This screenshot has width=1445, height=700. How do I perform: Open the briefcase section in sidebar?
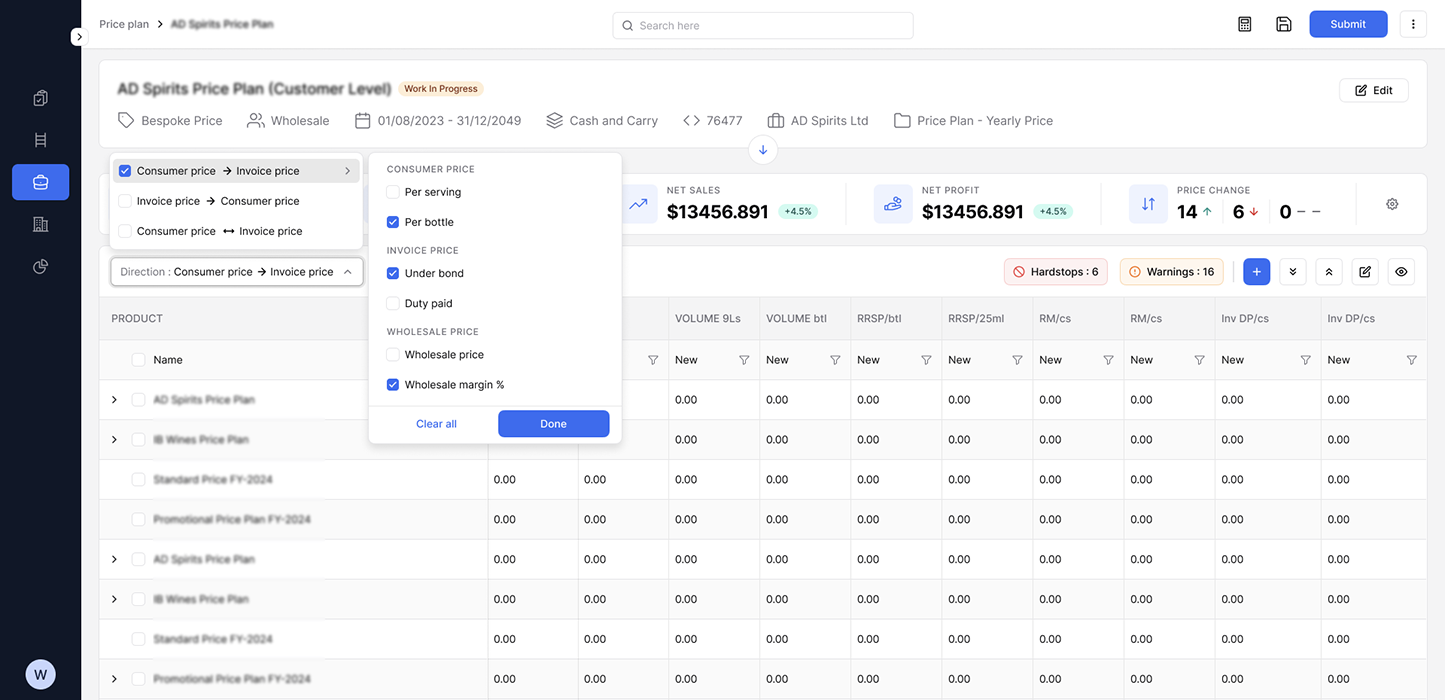[x=40, y=182]
